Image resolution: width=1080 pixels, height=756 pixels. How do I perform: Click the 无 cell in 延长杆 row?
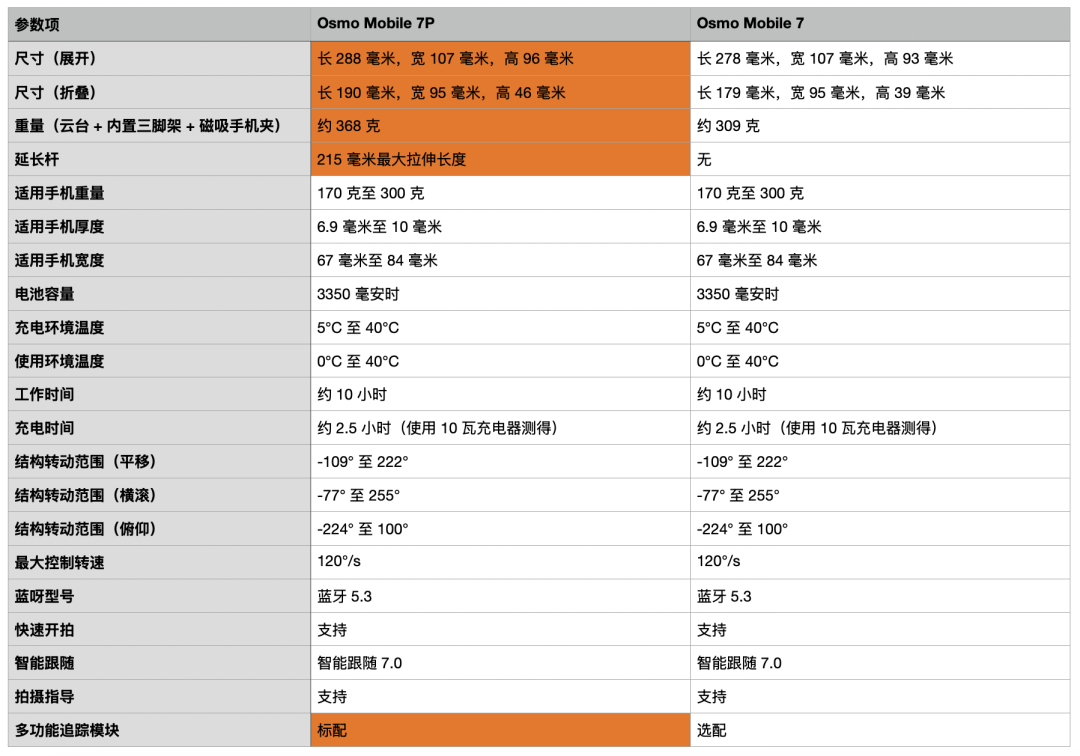880,159
